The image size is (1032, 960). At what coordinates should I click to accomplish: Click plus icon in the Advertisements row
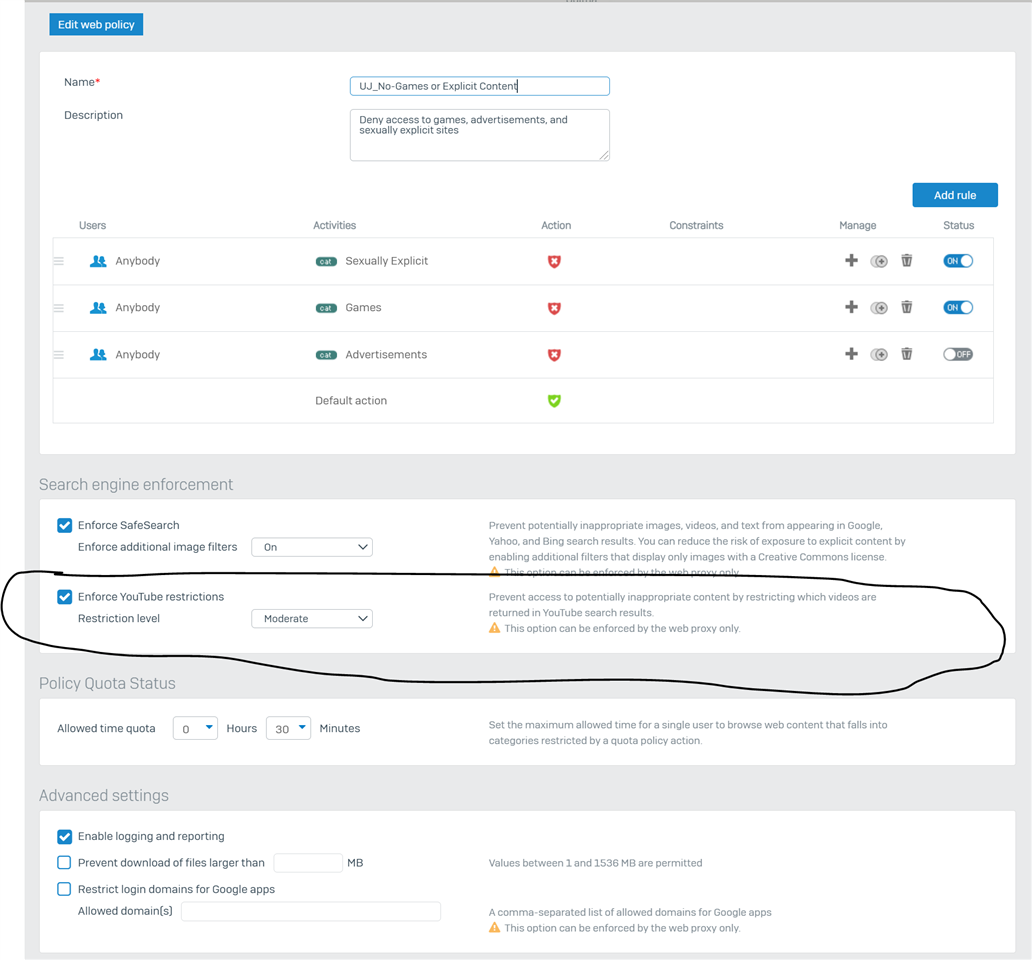[x=851, y=354]
